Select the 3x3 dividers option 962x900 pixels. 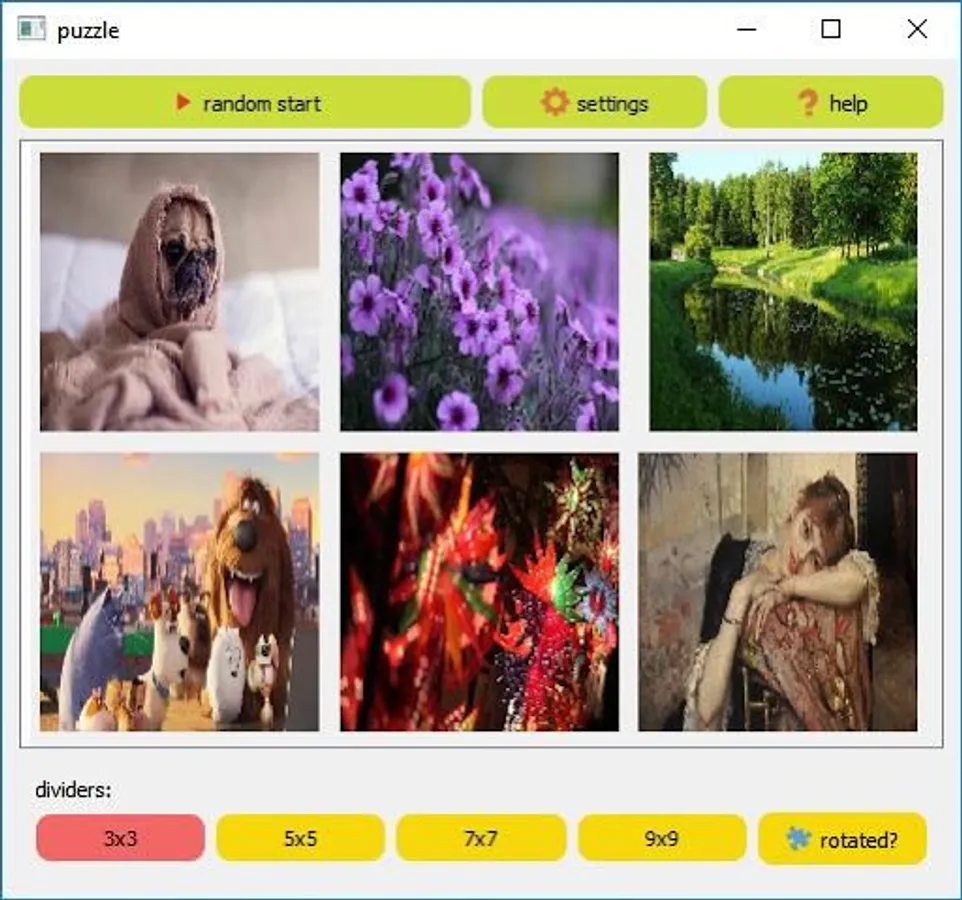click(120, 838)
